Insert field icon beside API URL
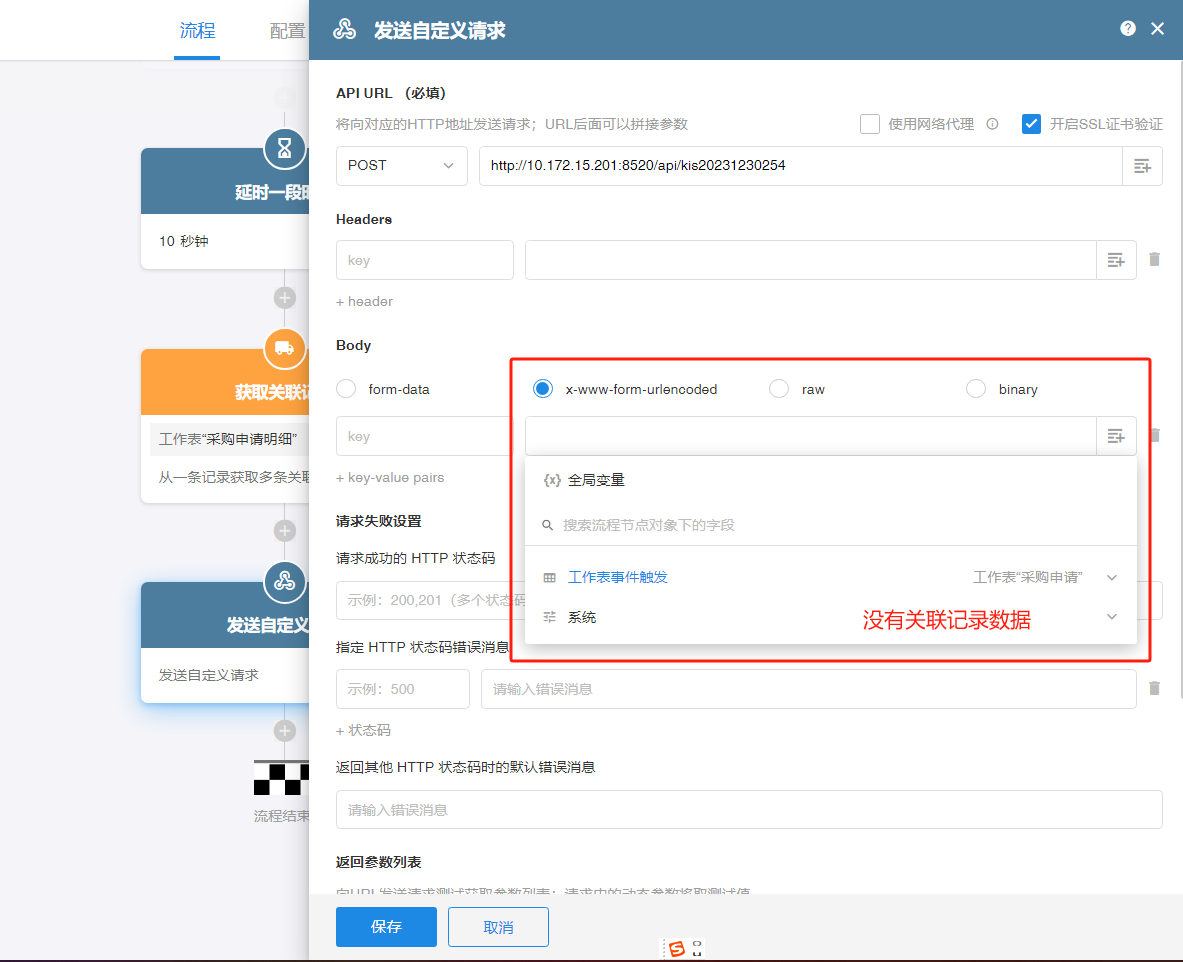This screenshot has height=962, width=1183. (x=1142, y=166)
